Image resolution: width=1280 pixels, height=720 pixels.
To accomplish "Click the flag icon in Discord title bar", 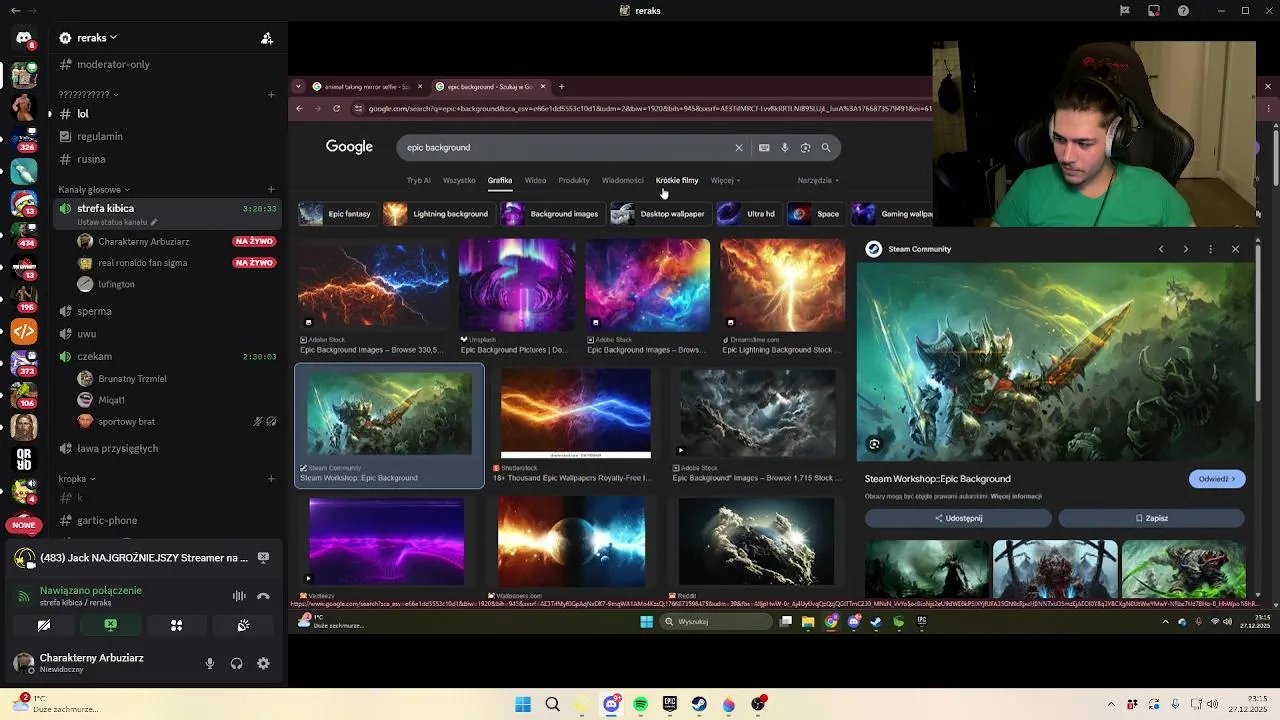I will pos(1124,11).
